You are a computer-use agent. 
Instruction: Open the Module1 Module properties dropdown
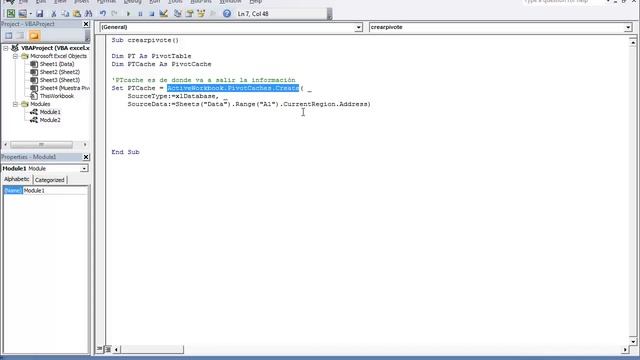pyautogui.click(x=84, y=169)
